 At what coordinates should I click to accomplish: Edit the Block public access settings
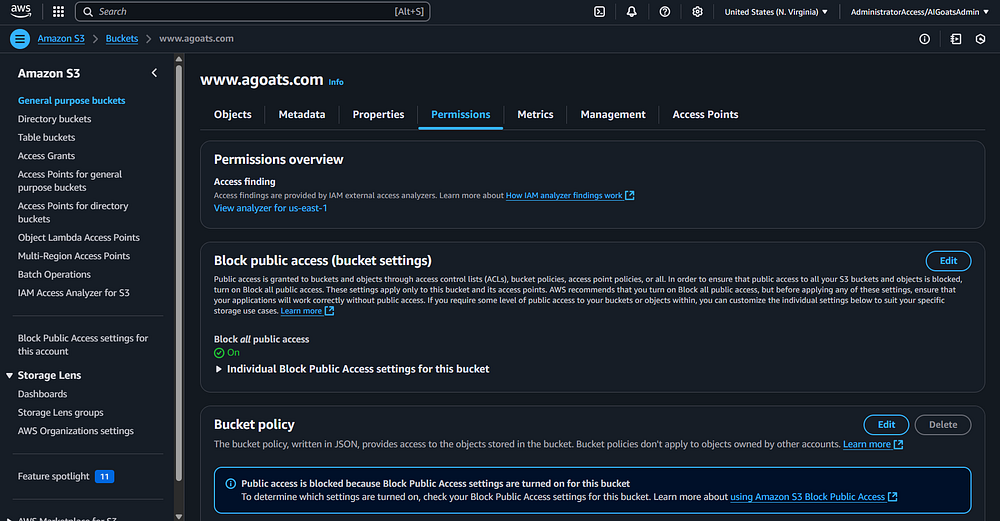pos(948,261)
